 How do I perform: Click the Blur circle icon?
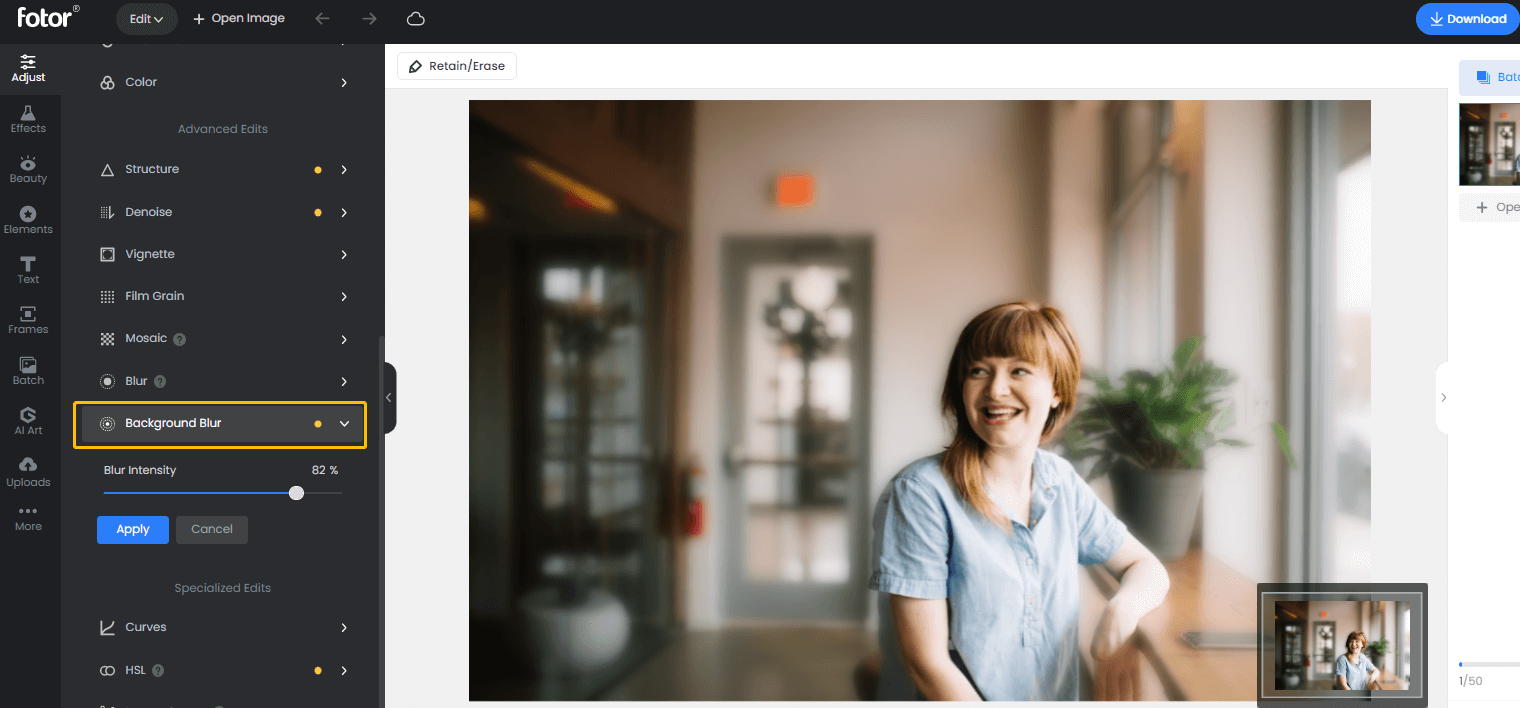point(107,382)
